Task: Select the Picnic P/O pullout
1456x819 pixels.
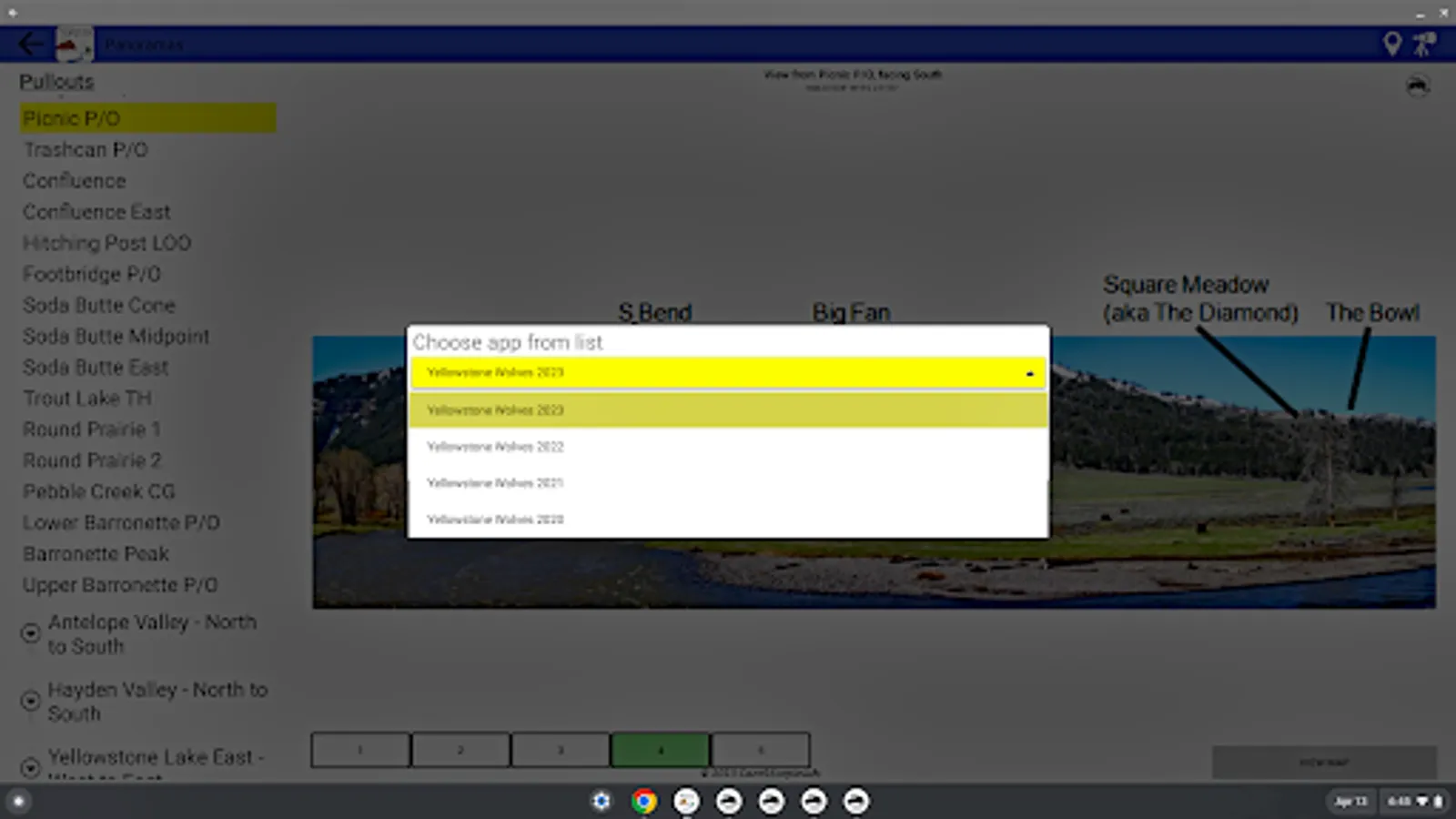Action: [147, 118]
